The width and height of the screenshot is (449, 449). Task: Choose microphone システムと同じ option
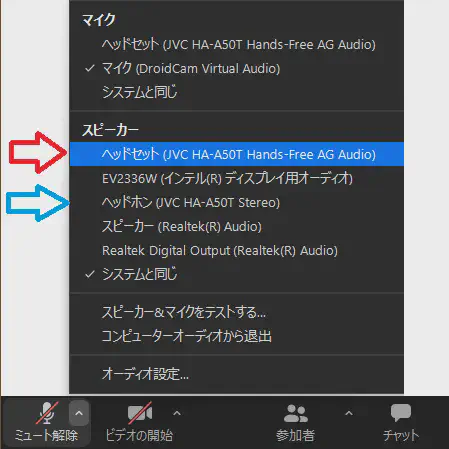point(237,92)
